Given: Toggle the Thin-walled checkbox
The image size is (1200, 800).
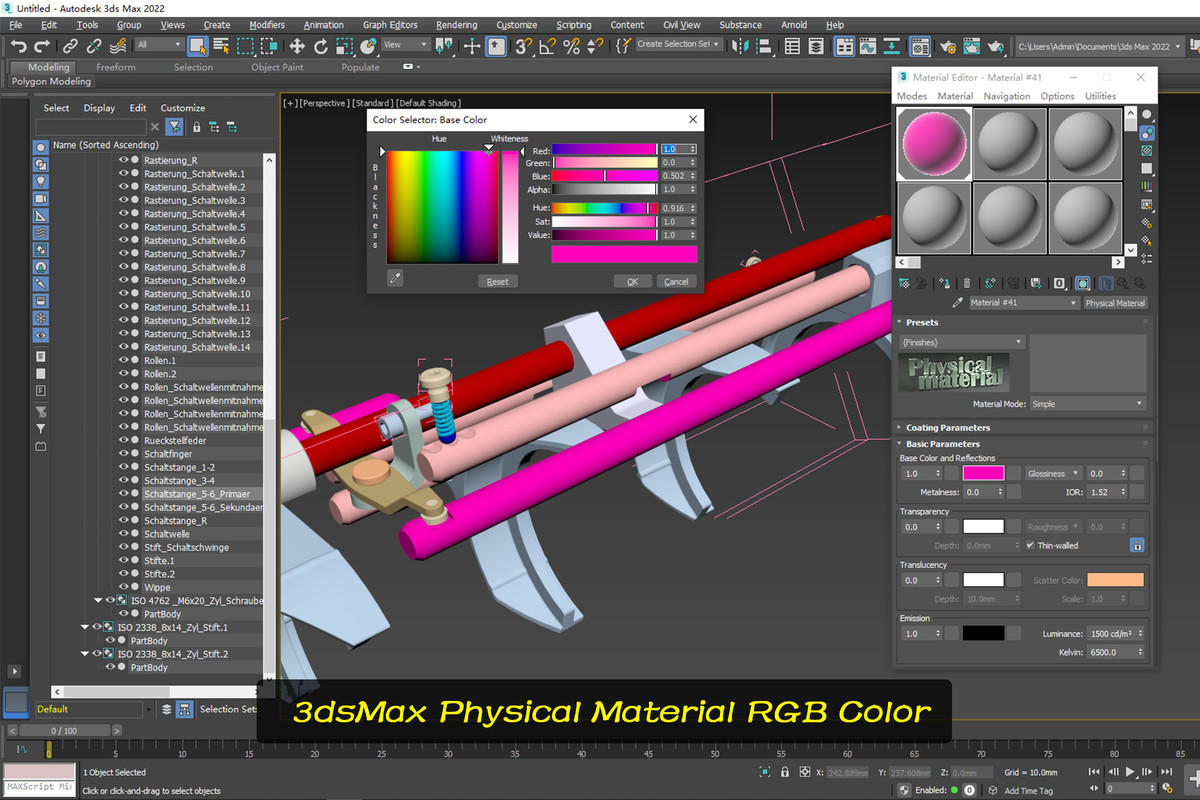Looking at the screenshot, I should click(x=1031, y=545).
